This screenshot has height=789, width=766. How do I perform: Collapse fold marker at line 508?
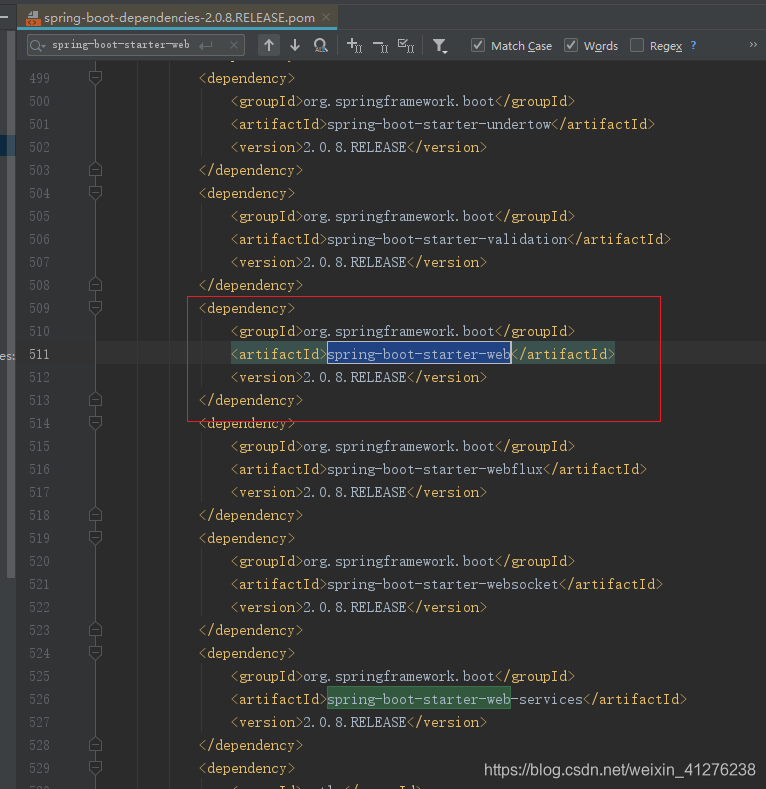coord(96,284)
